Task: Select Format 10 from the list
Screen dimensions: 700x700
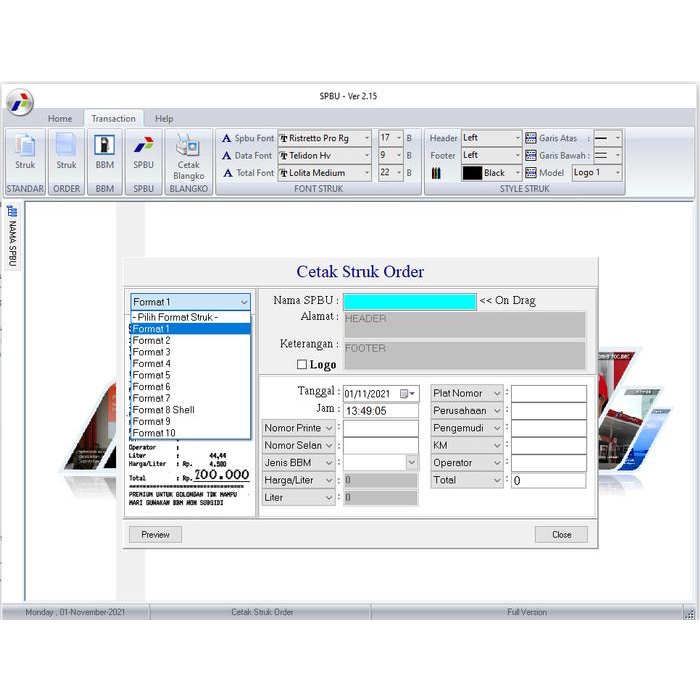Action: [191, 433]
